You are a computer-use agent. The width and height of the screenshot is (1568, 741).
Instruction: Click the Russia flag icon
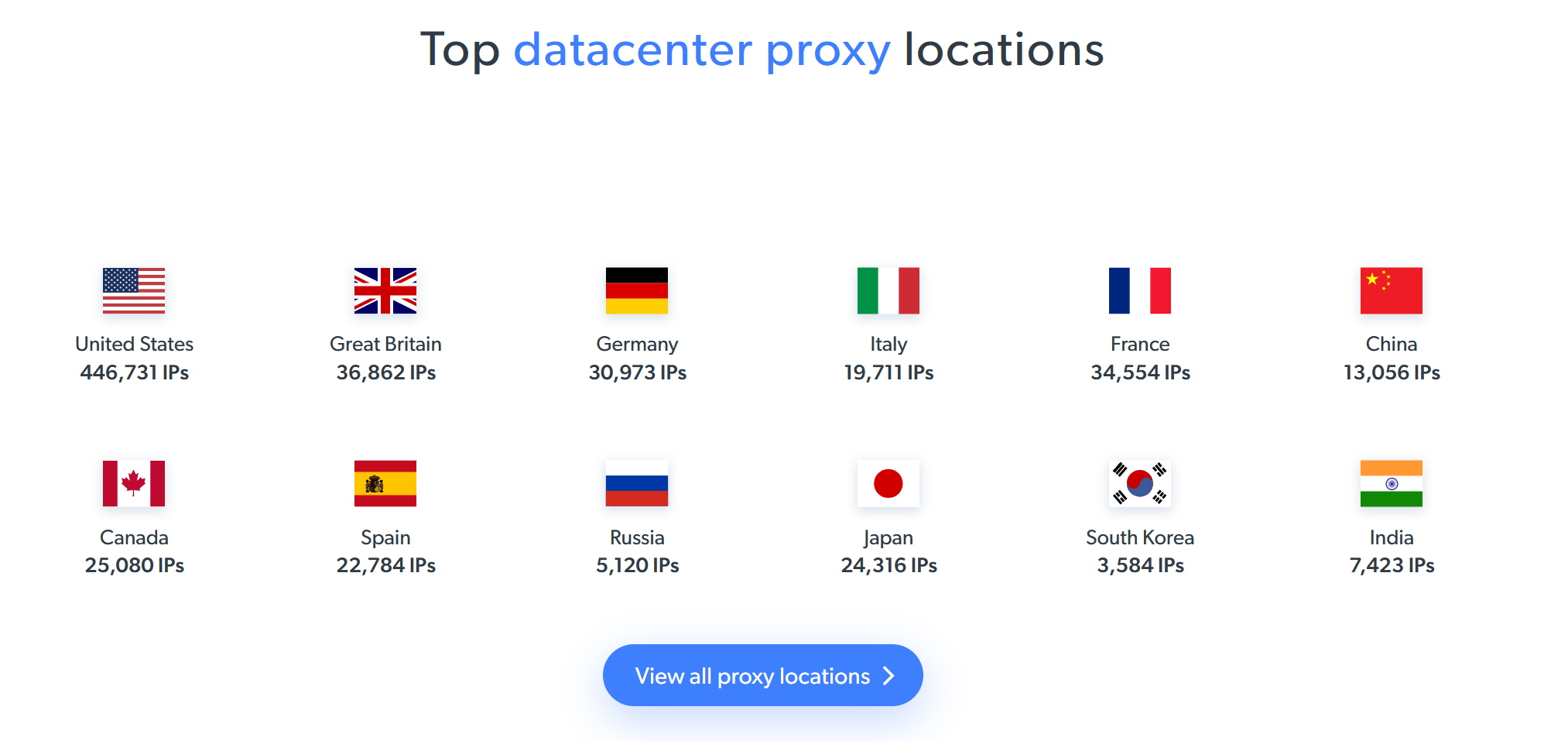637,483
